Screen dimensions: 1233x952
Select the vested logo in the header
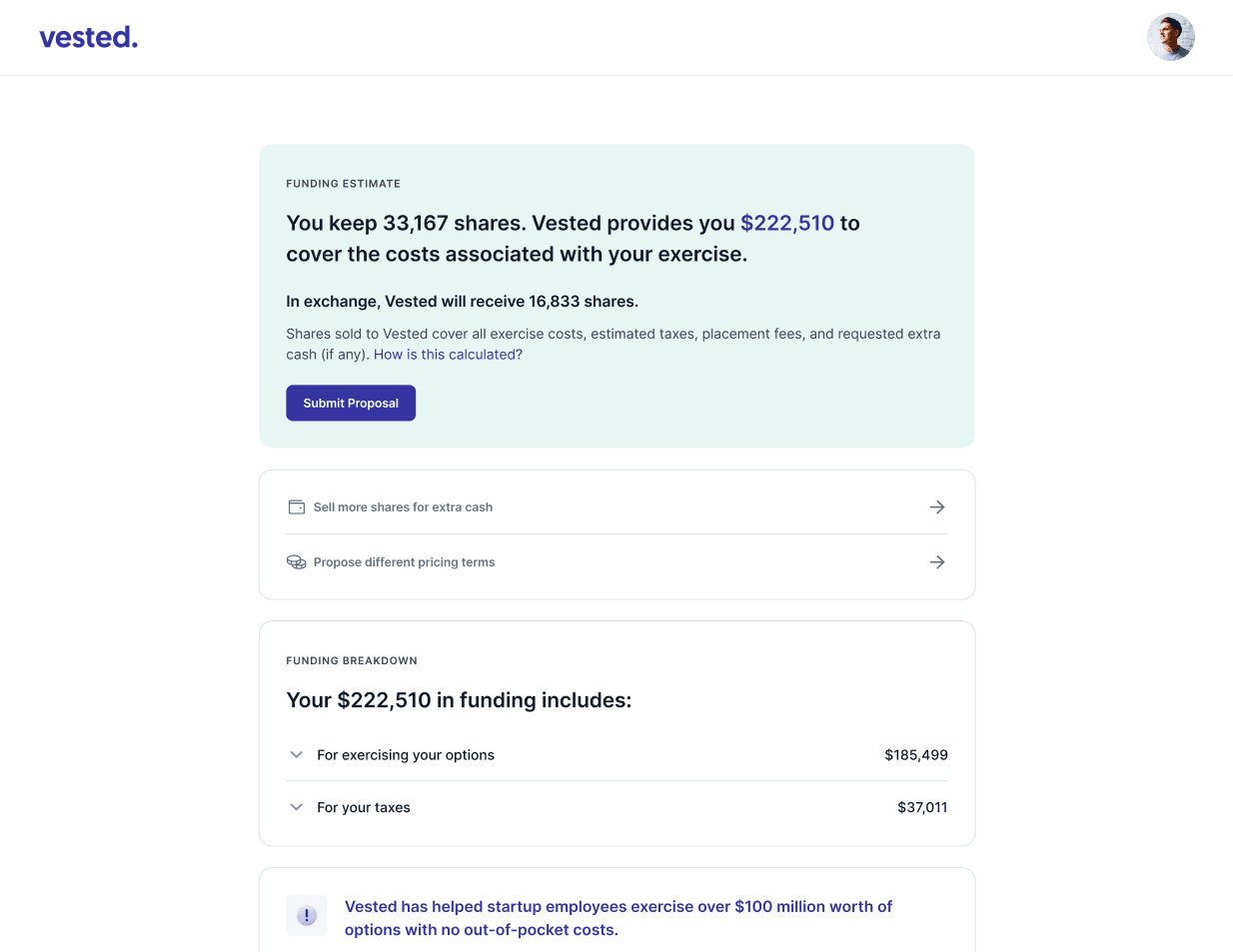point(88,37)
